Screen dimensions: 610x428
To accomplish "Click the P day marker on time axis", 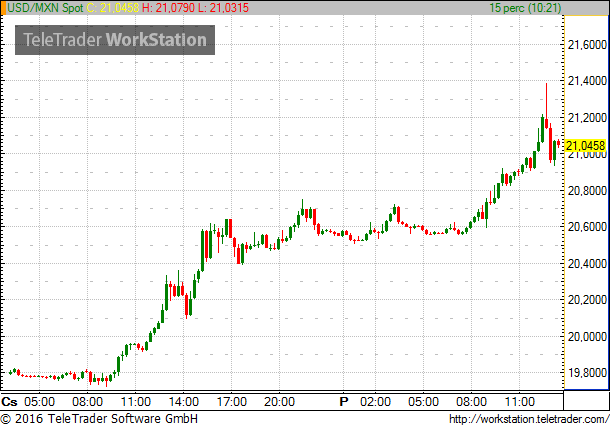I will (344, 402).
